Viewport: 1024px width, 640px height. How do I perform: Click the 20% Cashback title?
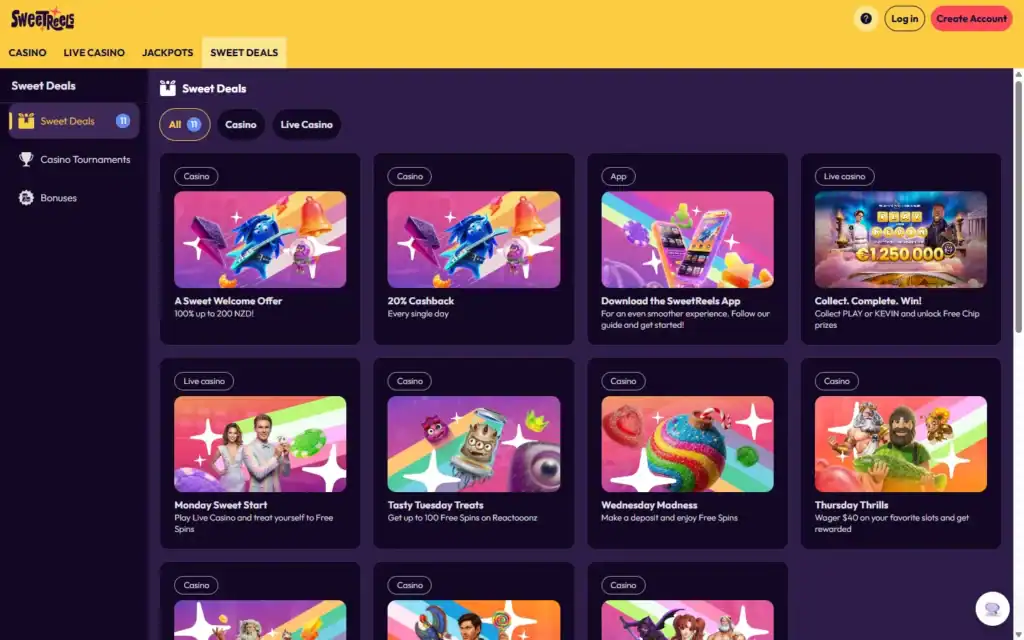pyautogui.click(x=421, y=301)
